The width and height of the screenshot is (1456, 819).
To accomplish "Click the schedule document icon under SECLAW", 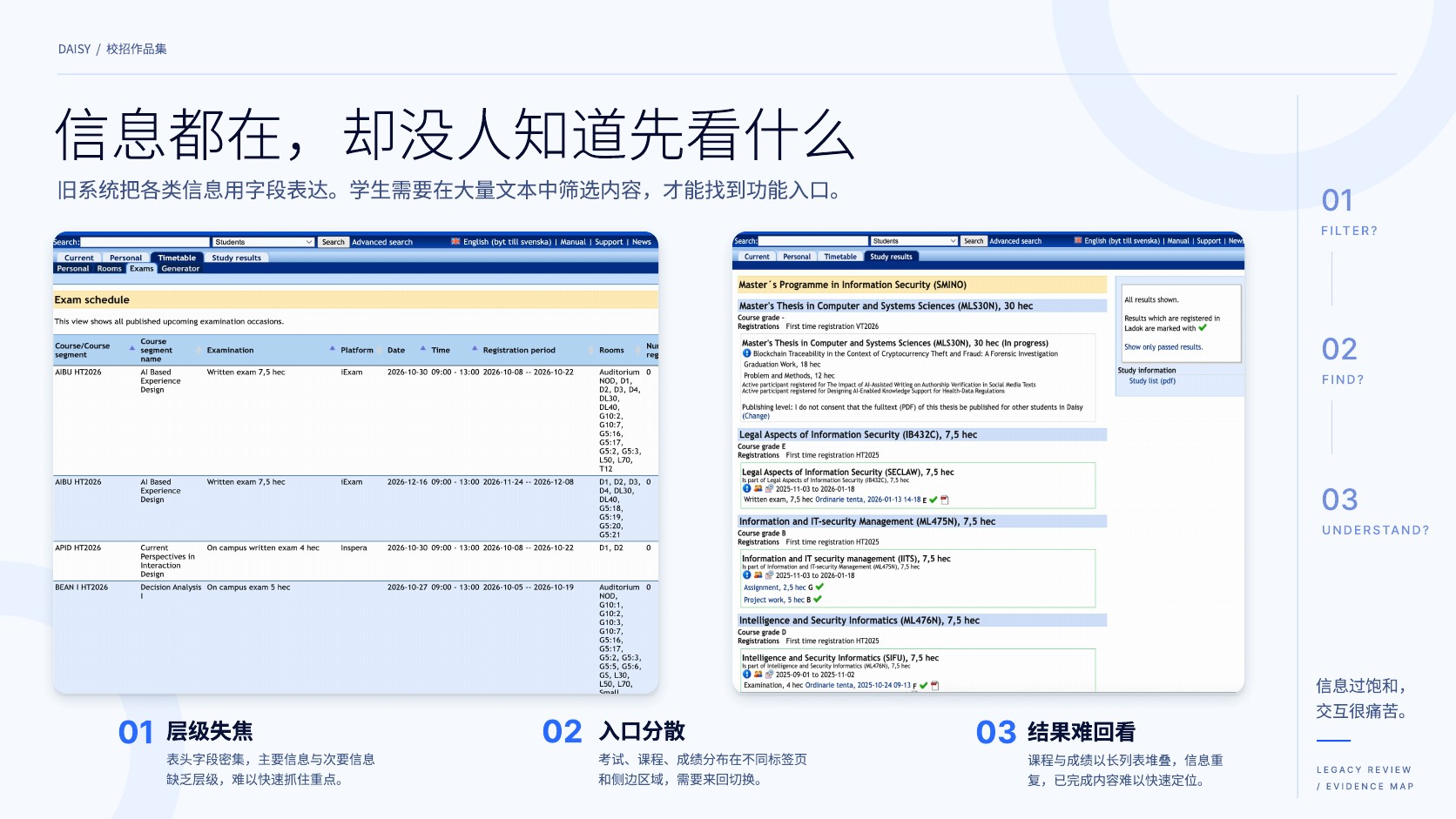I will point(769,488).
